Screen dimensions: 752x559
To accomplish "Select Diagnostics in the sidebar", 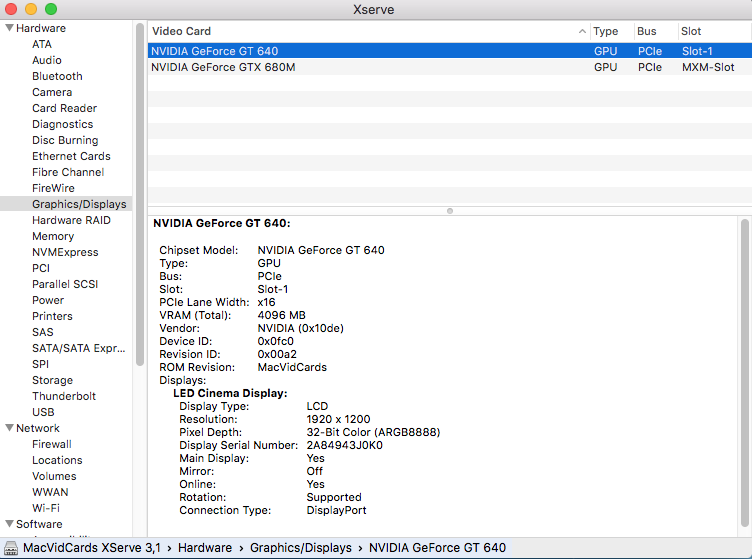I will coord(62,124).
